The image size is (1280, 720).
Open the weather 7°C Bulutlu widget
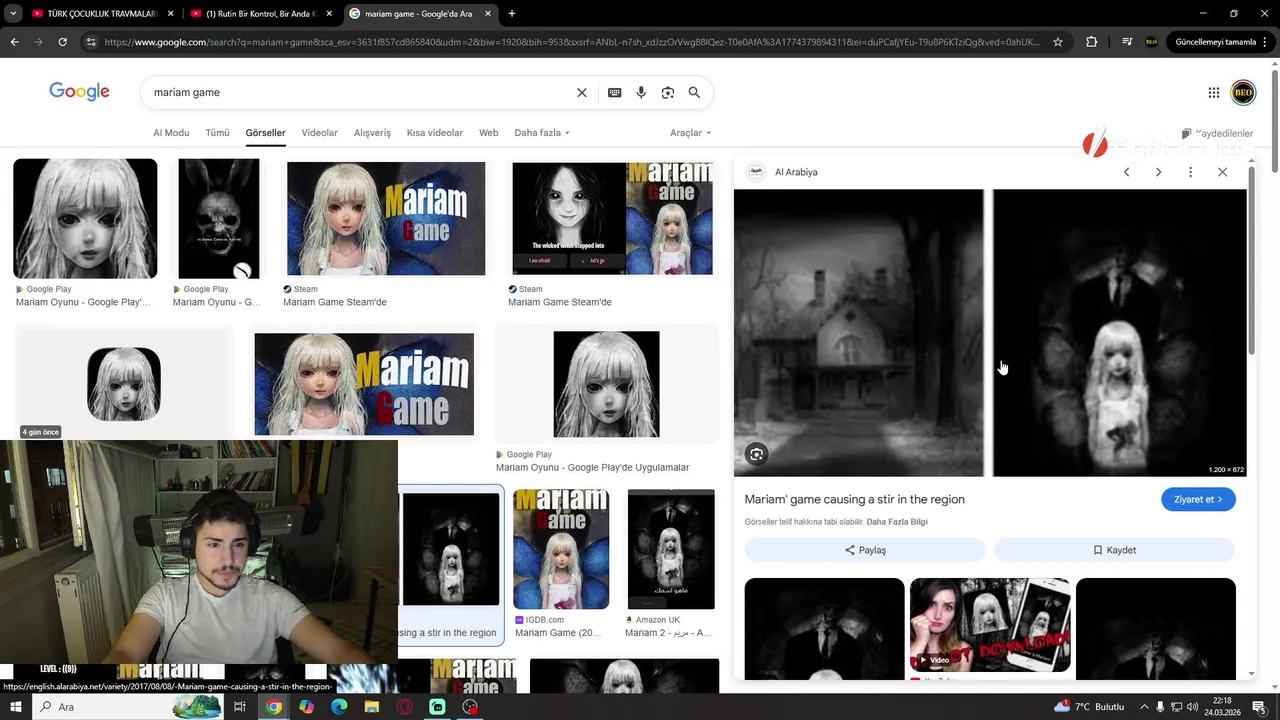1089,707
